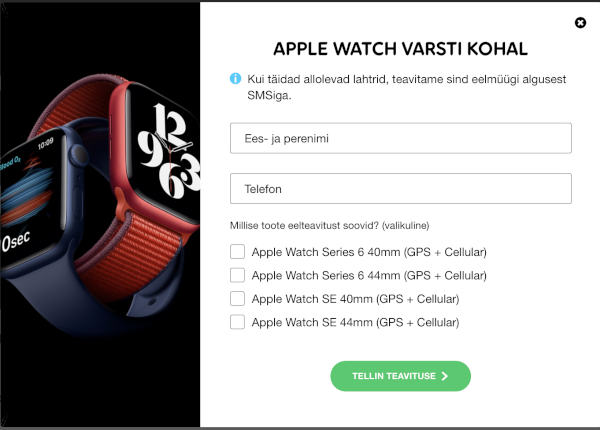Focus the Telefon input field
Image resolution: width=600 pixels, height=430 pixels.
(401, 189)
